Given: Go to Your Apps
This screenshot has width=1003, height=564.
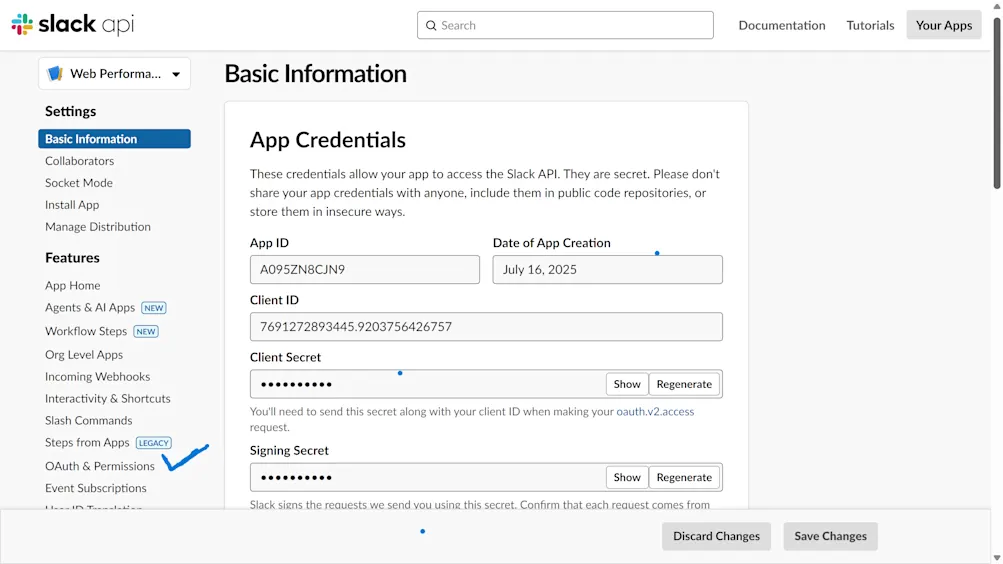Looking at the screenshot, I should point(944,25).
